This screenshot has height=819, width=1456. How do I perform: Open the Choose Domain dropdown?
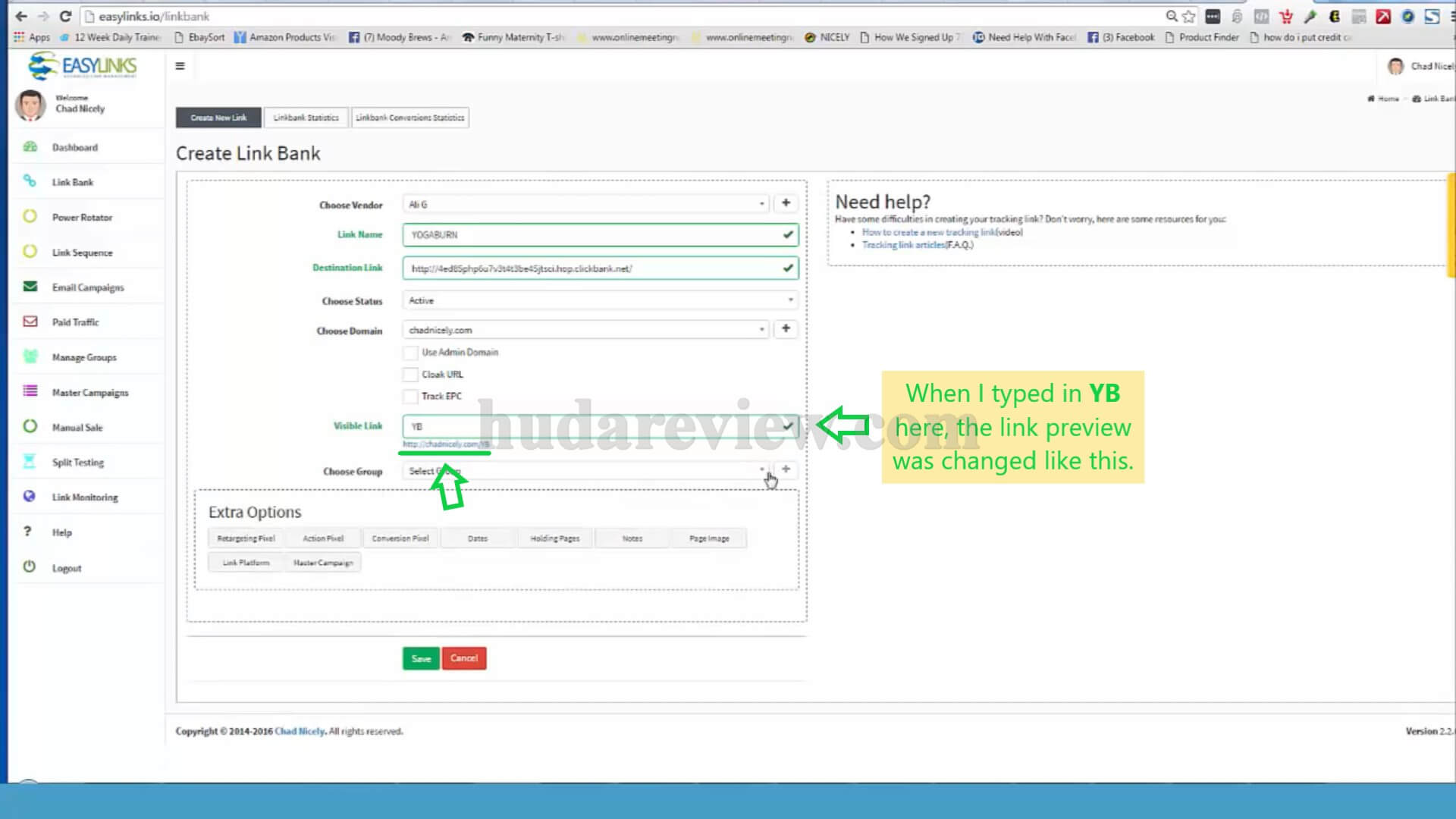pyautogui.click(x=586, y=330)
